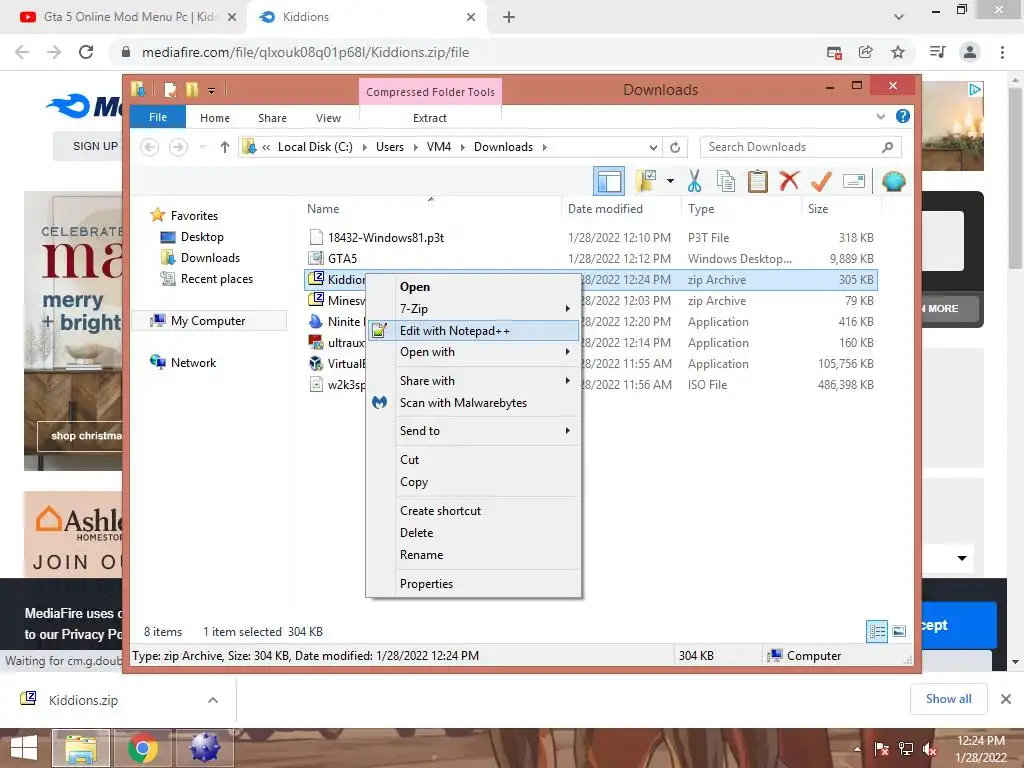Viewport: 1024px width, 768px height.
Task: Expand the Send to submenu
Action: (x=473, y=431)
